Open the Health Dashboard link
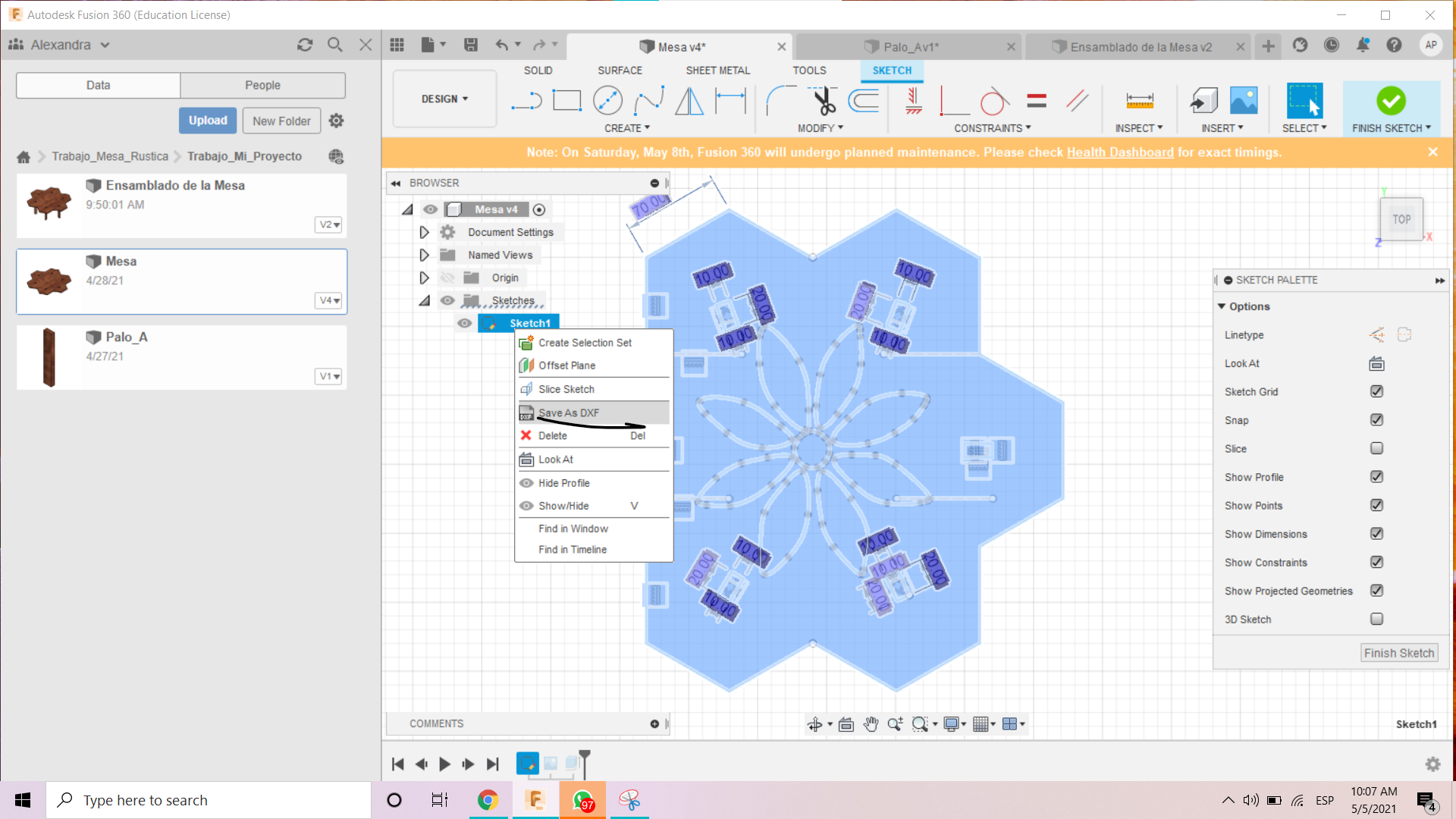 pyautogui.click(x=1119, y=152)
